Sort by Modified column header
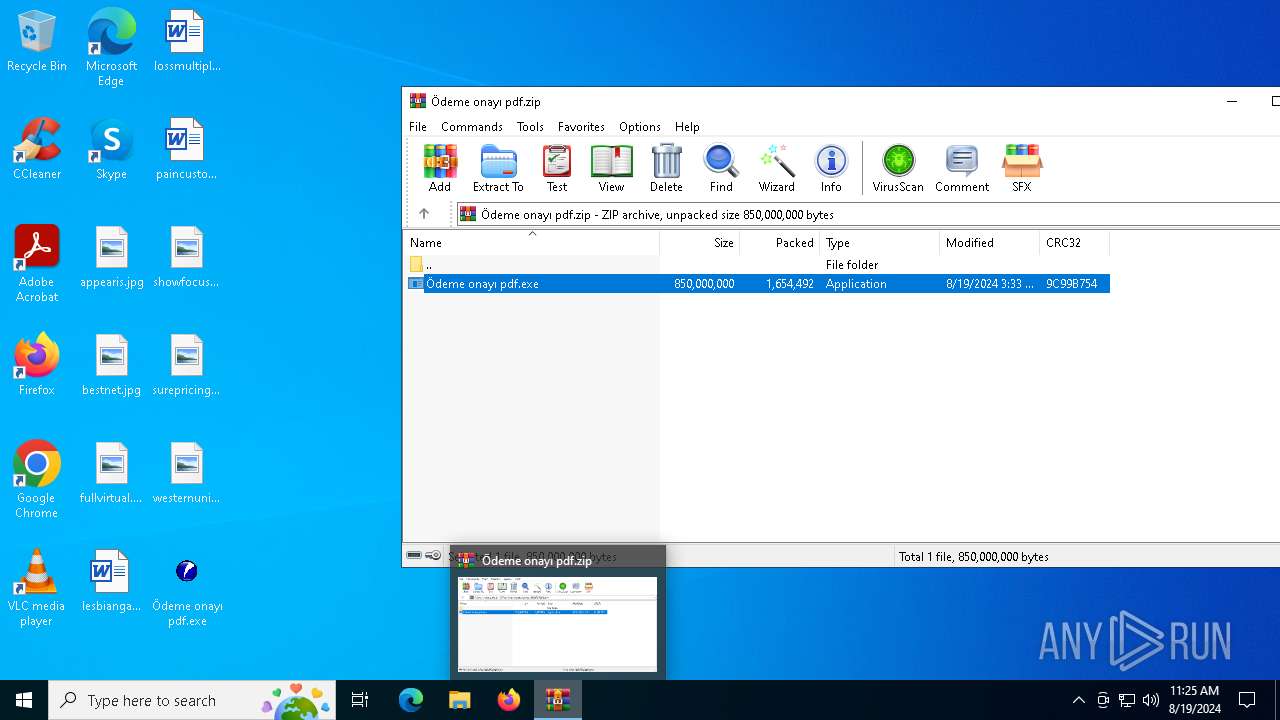This screenshot has width=1280, height=720. click(990, 243)
